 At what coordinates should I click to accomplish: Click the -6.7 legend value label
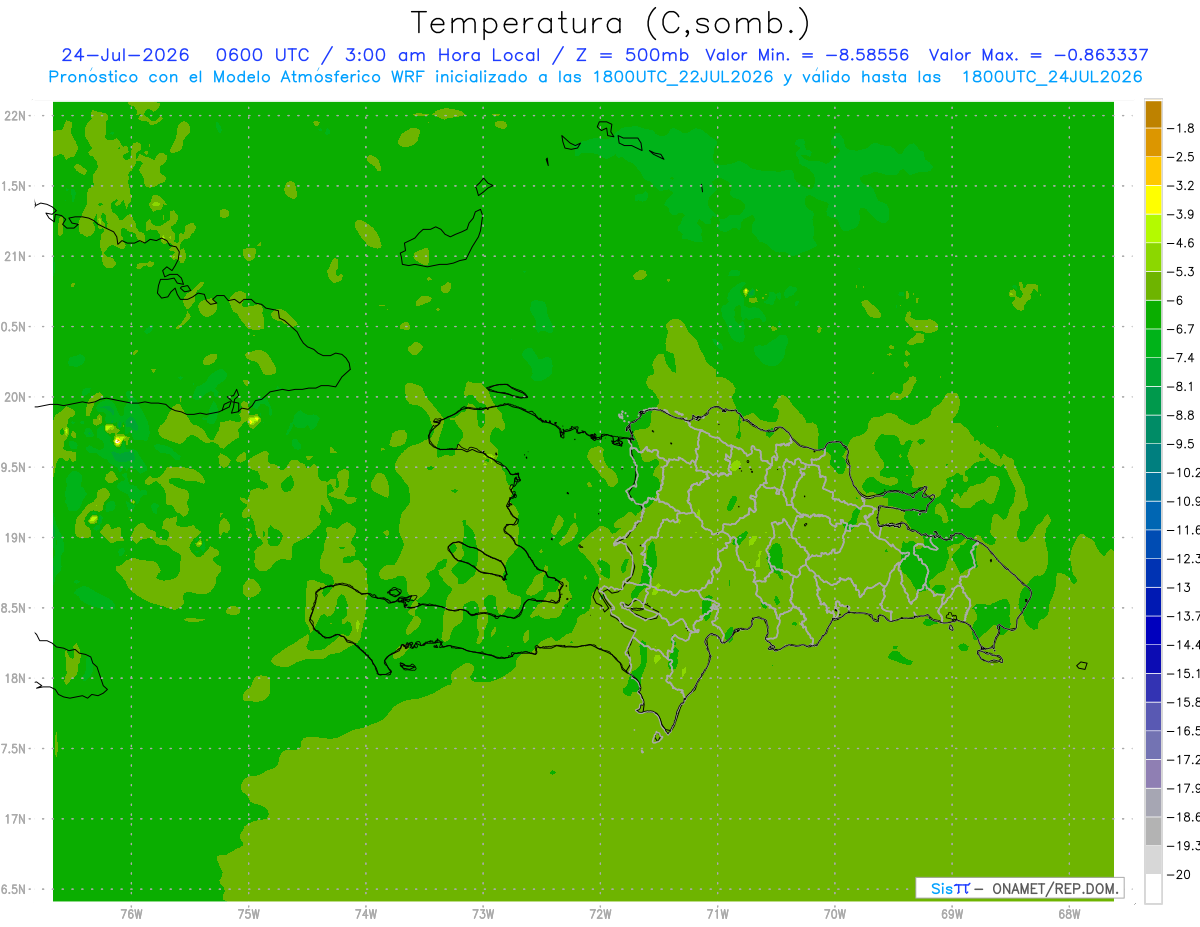click(x=1184, y=329)
